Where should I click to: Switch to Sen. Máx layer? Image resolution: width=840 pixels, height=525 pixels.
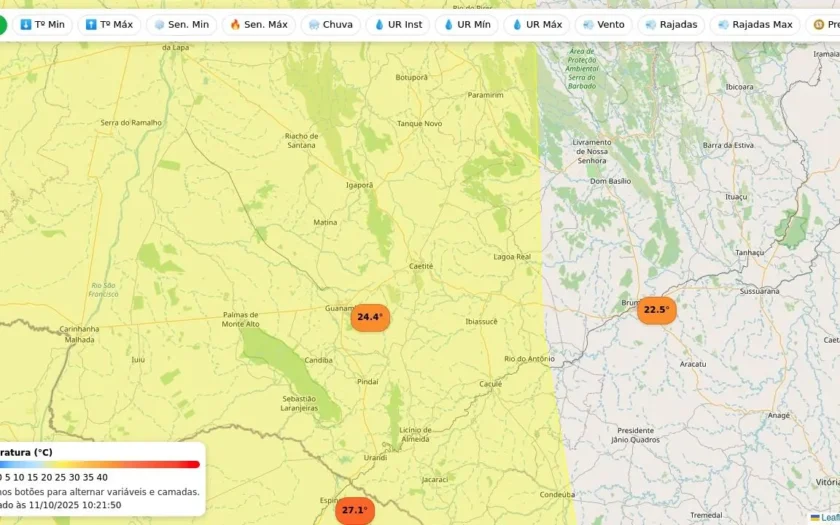click(259, 25)
